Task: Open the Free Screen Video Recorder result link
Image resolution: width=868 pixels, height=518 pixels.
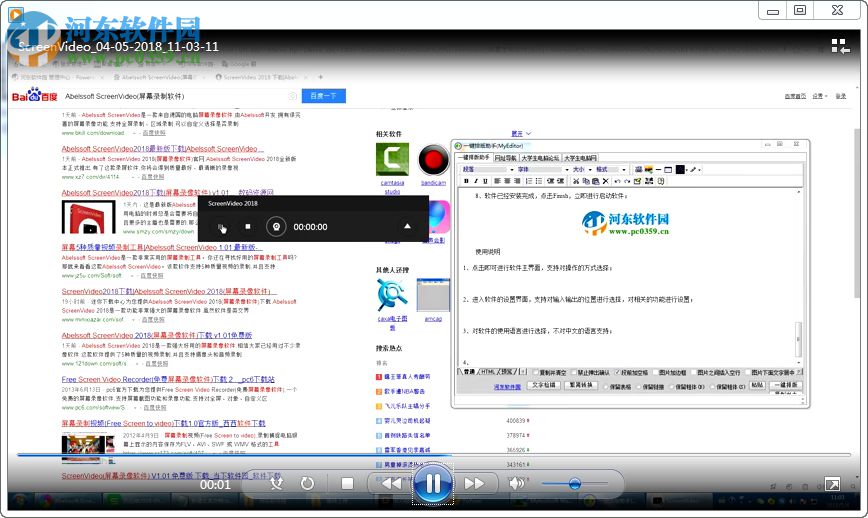Action: 168,379
